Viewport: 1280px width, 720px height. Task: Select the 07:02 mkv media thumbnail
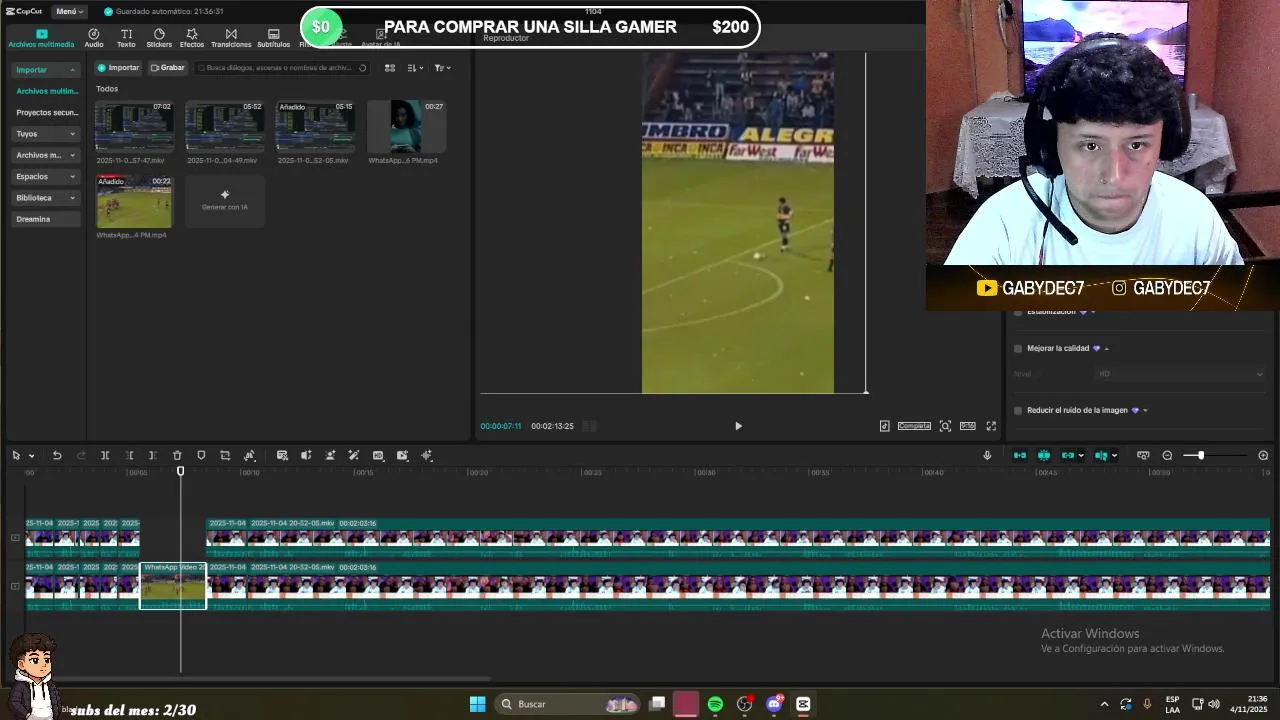click(134, 127)
